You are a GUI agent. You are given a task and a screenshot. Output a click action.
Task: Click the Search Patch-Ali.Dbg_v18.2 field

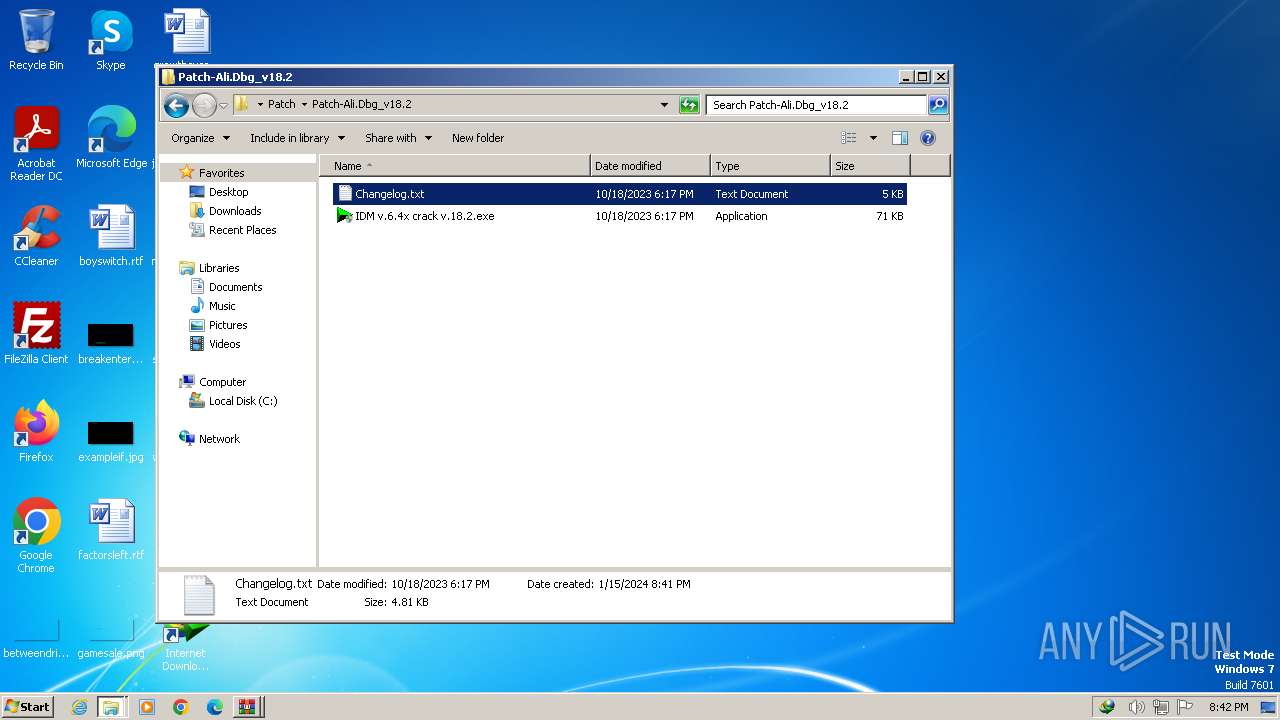click(x=816, y=104)
